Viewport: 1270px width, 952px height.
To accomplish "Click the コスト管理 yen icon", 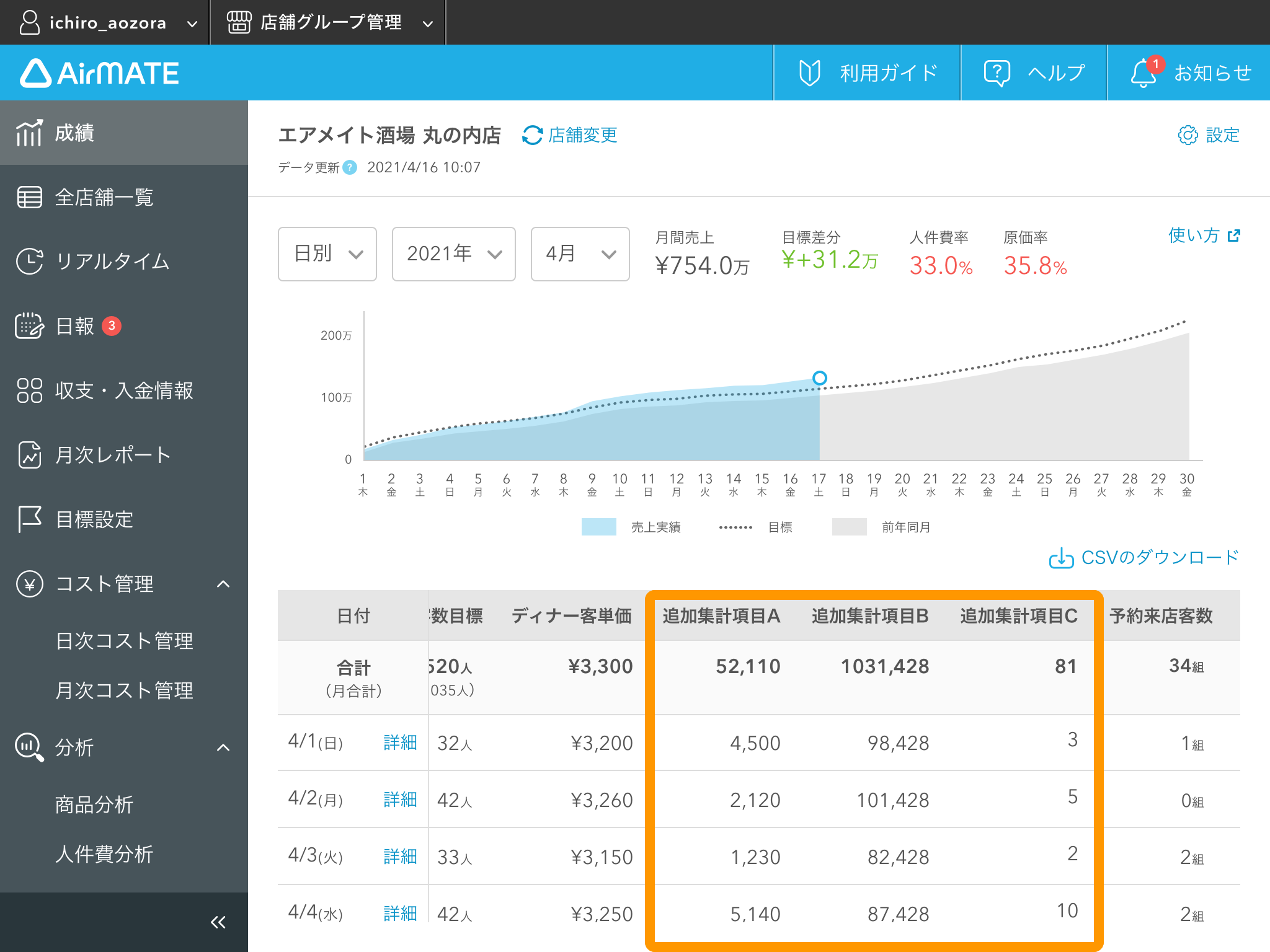I will pyautogui.click(x=29, y=583).
